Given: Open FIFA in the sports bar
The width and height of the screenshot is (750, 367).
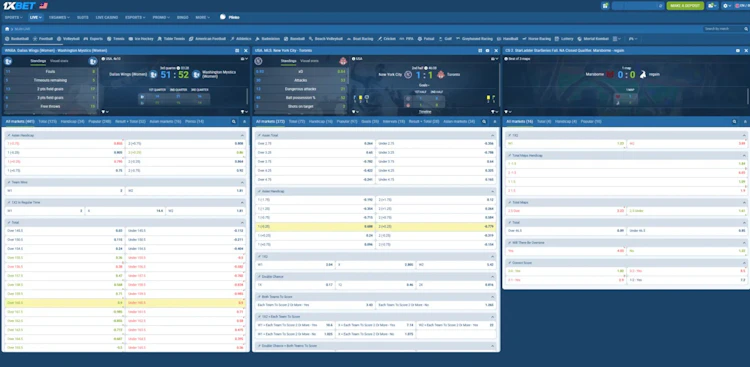Looking at the screenshot, I should [x=407, y=39].
